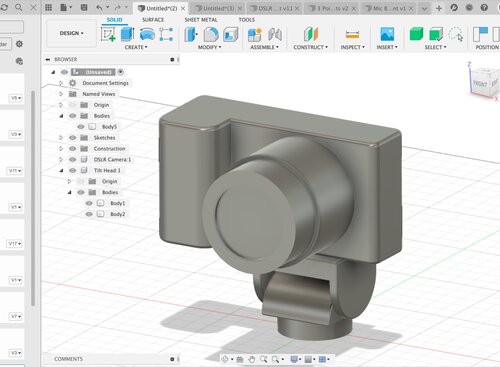500x367 pixels.
Task: Collapse the Browser panel arrow
Action: pyautogui.click(x=48, y=59)
